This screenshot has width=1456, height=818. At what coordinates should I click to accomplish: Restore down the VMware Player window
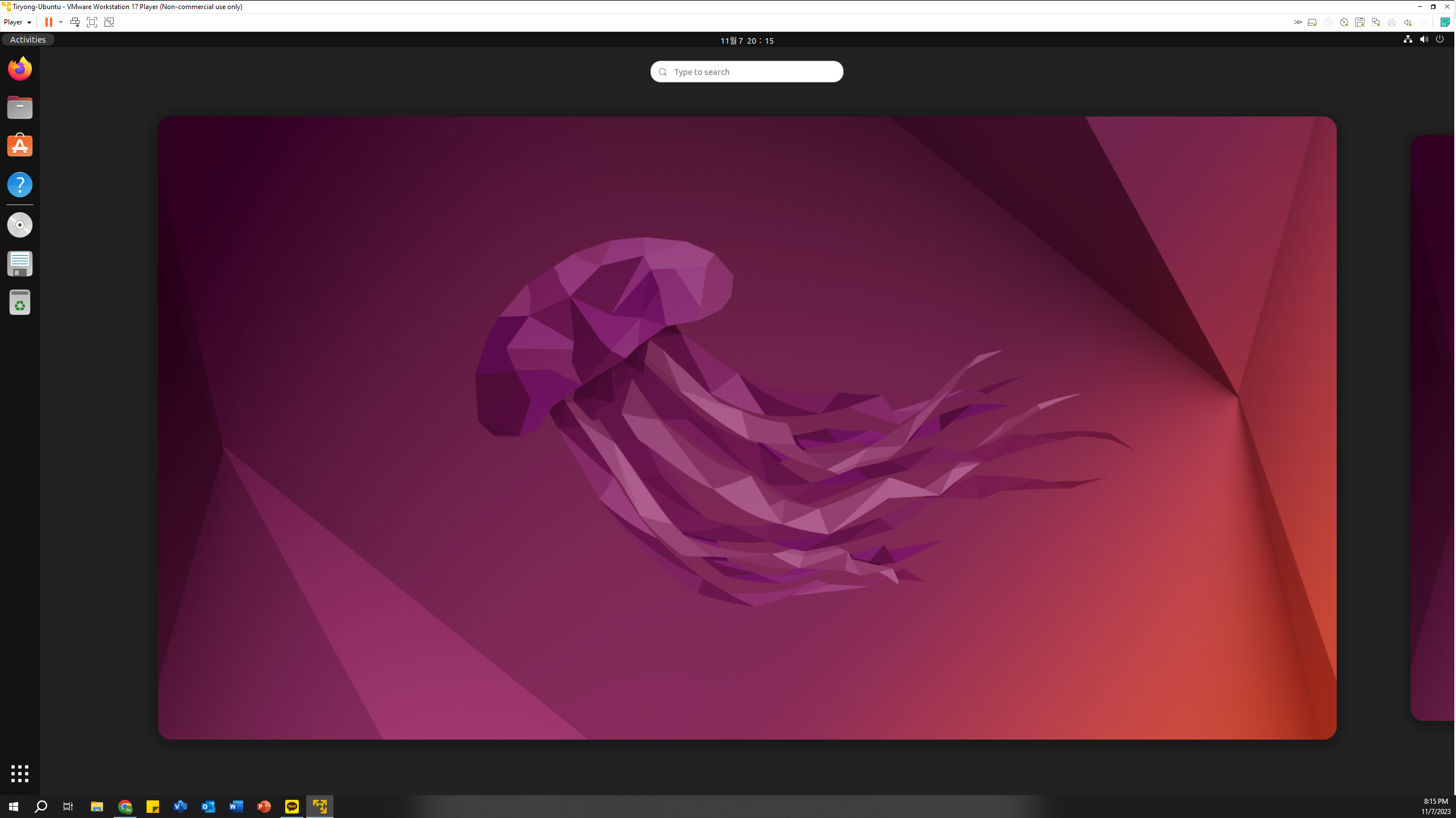point(1433,7)
